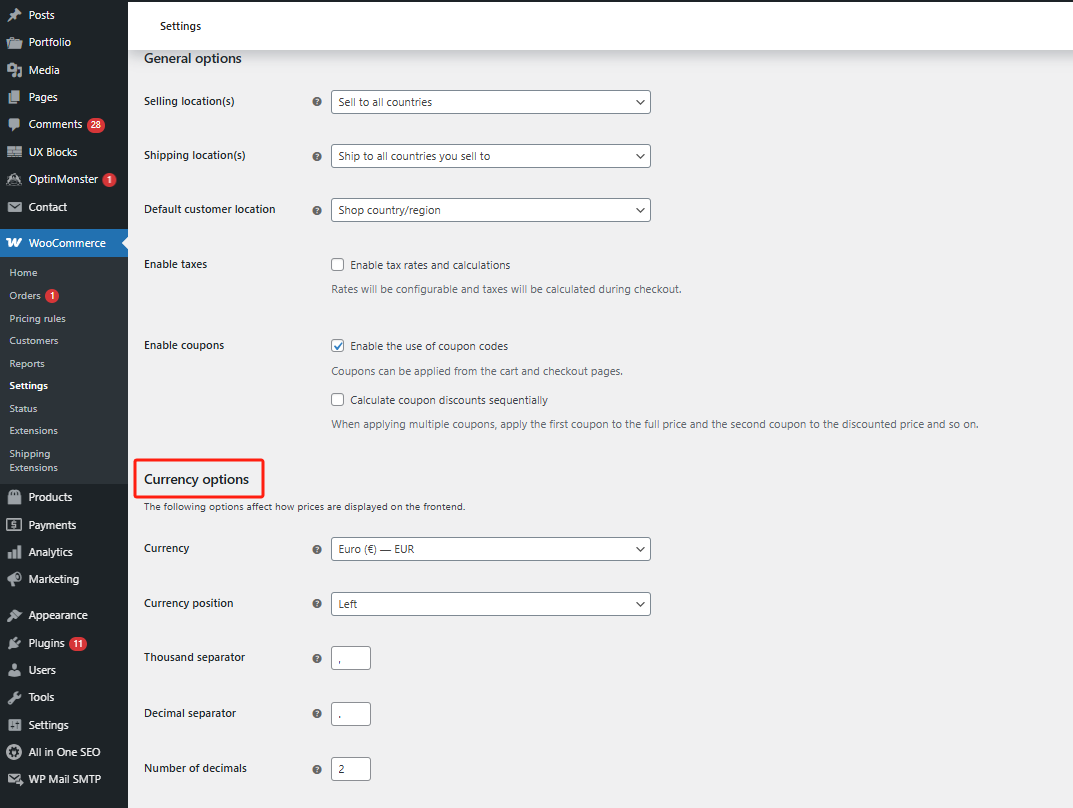Click the Posts pin icon
Screen dimensions: 1073x808
(14, 15)
